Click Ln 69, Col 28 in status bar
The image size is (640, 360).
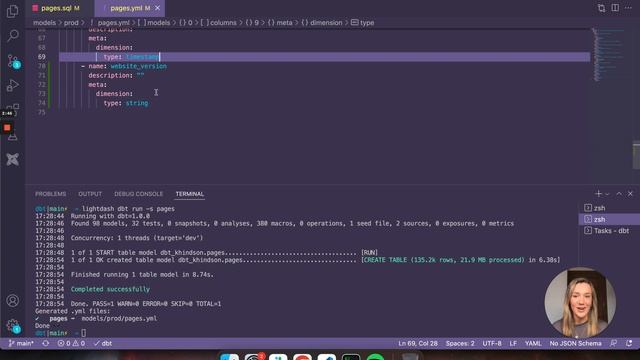pyautogui.click(x=418, y=344)
